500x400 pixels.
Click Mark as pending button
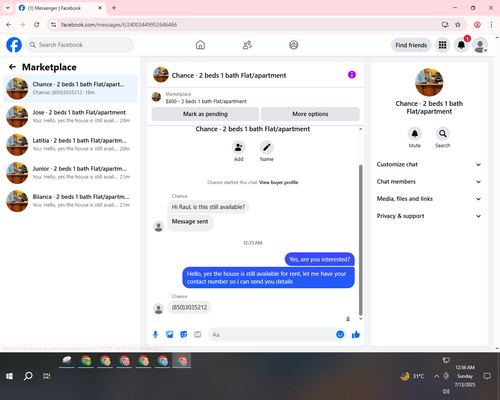click(205, 114)
